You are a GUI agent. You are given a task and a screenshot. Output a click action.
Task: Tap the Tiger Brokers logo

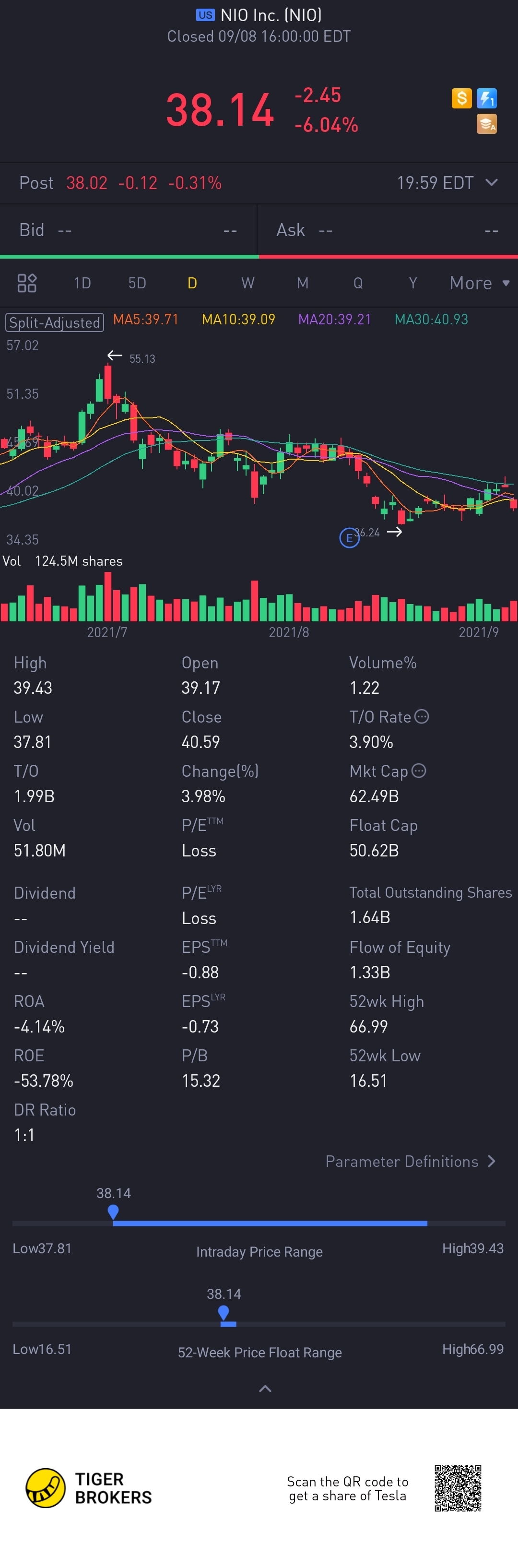pyautogui.click(x=89, y=1488)
